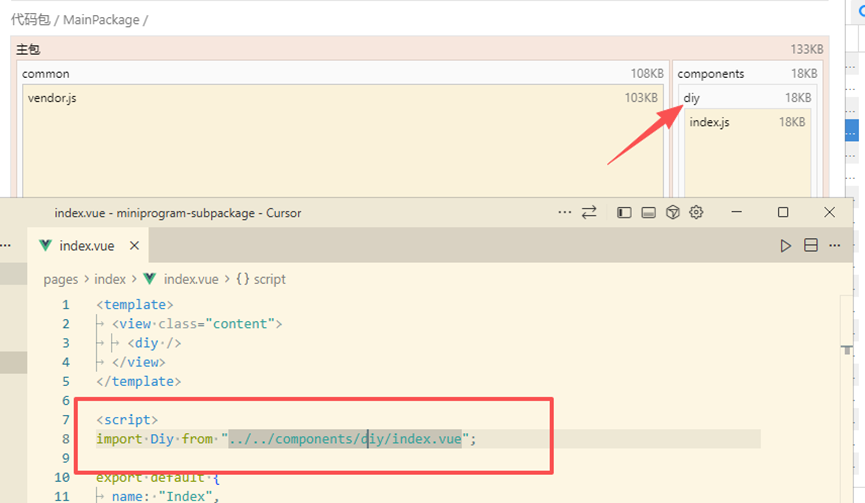Split the editor with the layout icon

[x=811, y=246]
